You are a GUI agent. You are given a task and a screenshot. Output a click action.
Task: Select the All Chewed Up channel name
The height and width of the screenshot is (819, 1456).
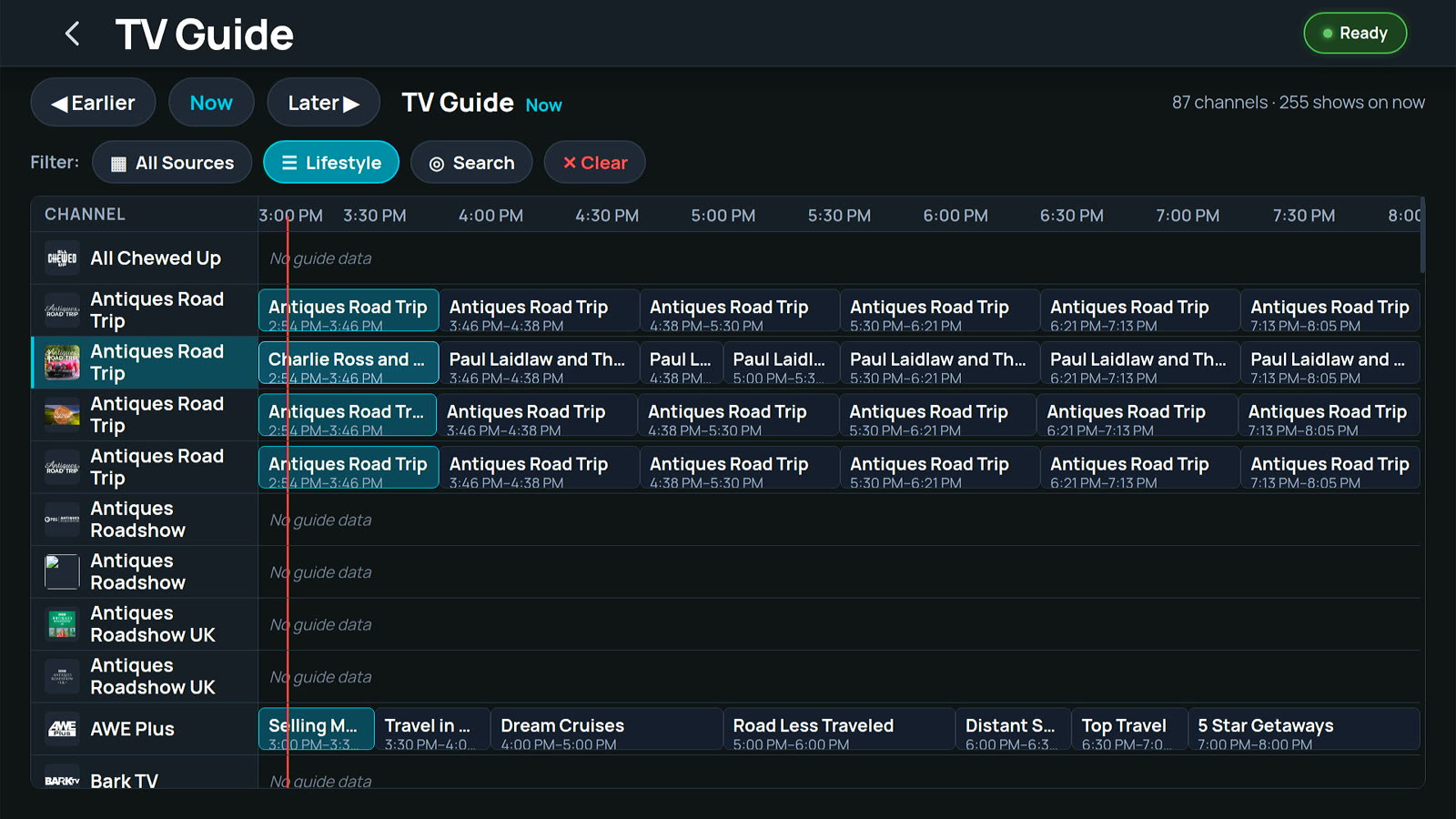[x=156, y=258]
